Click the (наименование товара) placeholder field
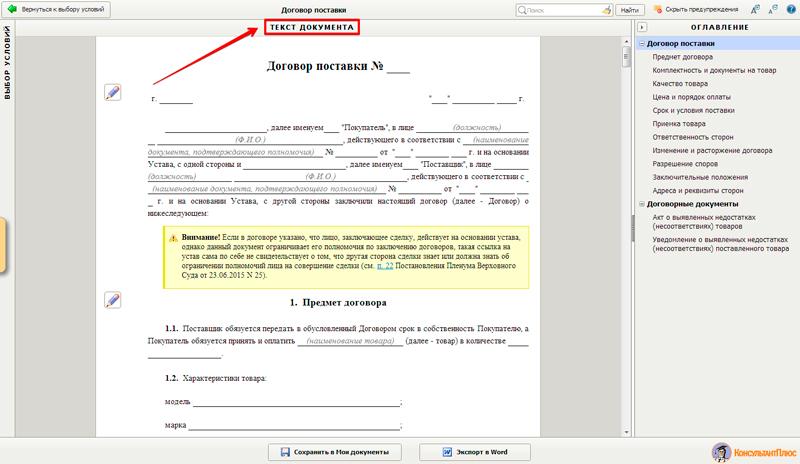800x464 pixels. pyautogui.click(x=350, y=341)
